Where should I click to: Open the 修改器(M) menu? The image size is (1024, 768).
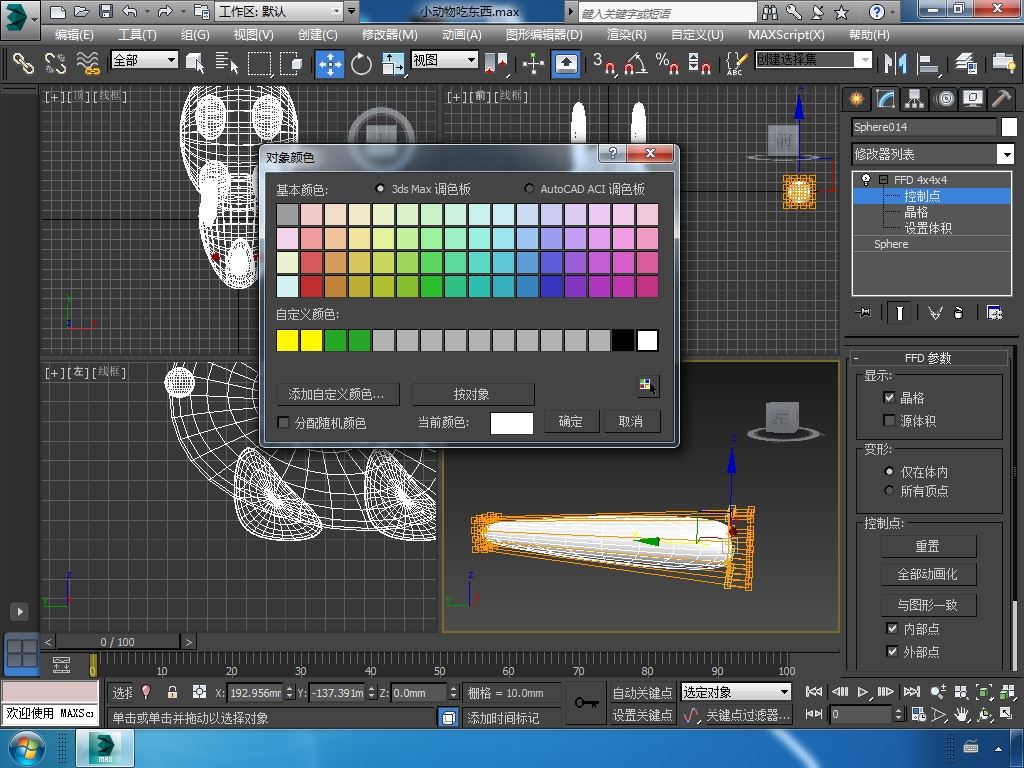pyautogui.click(x=390, y=35)
